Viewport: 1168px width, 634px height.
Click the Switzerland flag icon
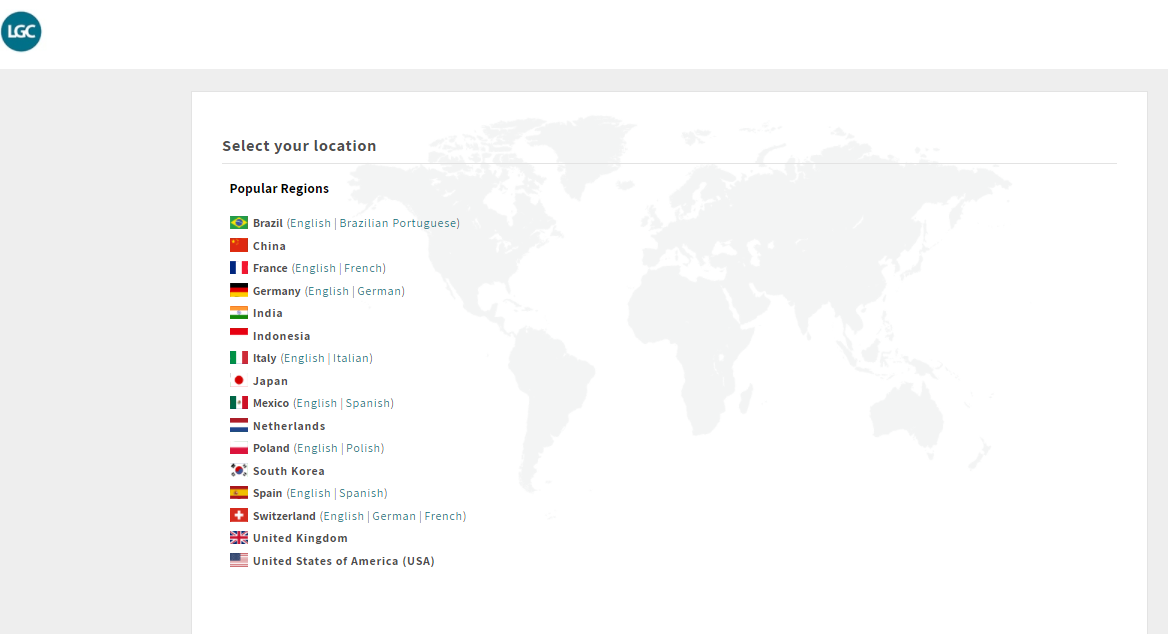[x=238, y=515]
